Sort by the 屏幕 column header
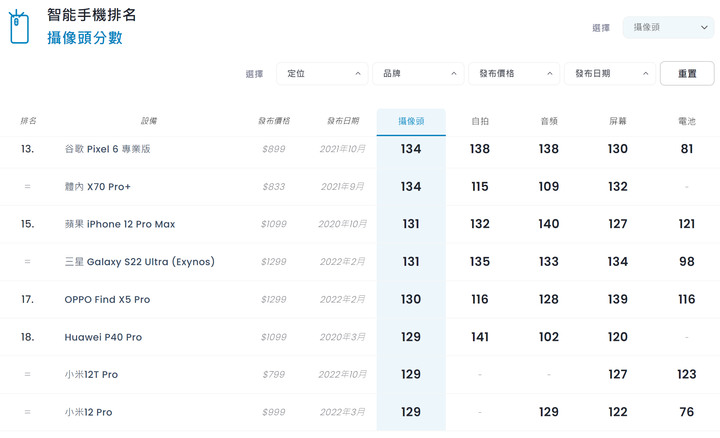The height and width of the screenshot is (438, 720). [618, 121]
